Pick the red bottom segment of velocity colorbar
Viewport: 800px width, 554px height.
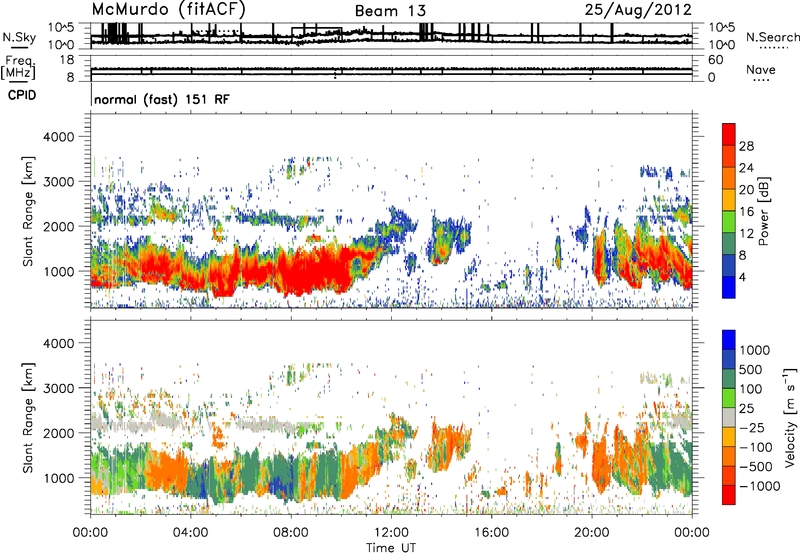pos(729,495)
